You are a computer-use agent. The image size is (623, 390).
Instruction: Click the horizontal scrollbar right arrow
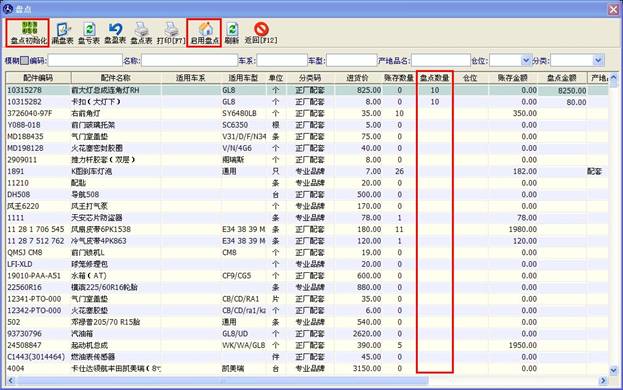[x=603, y=380]
